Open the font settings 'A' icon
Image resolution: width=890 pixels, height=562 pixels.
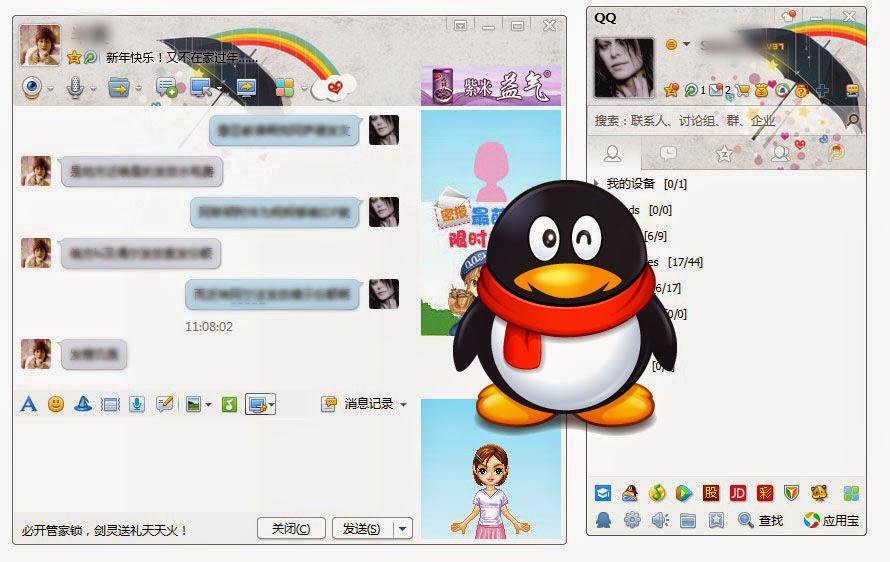[28, 404]
